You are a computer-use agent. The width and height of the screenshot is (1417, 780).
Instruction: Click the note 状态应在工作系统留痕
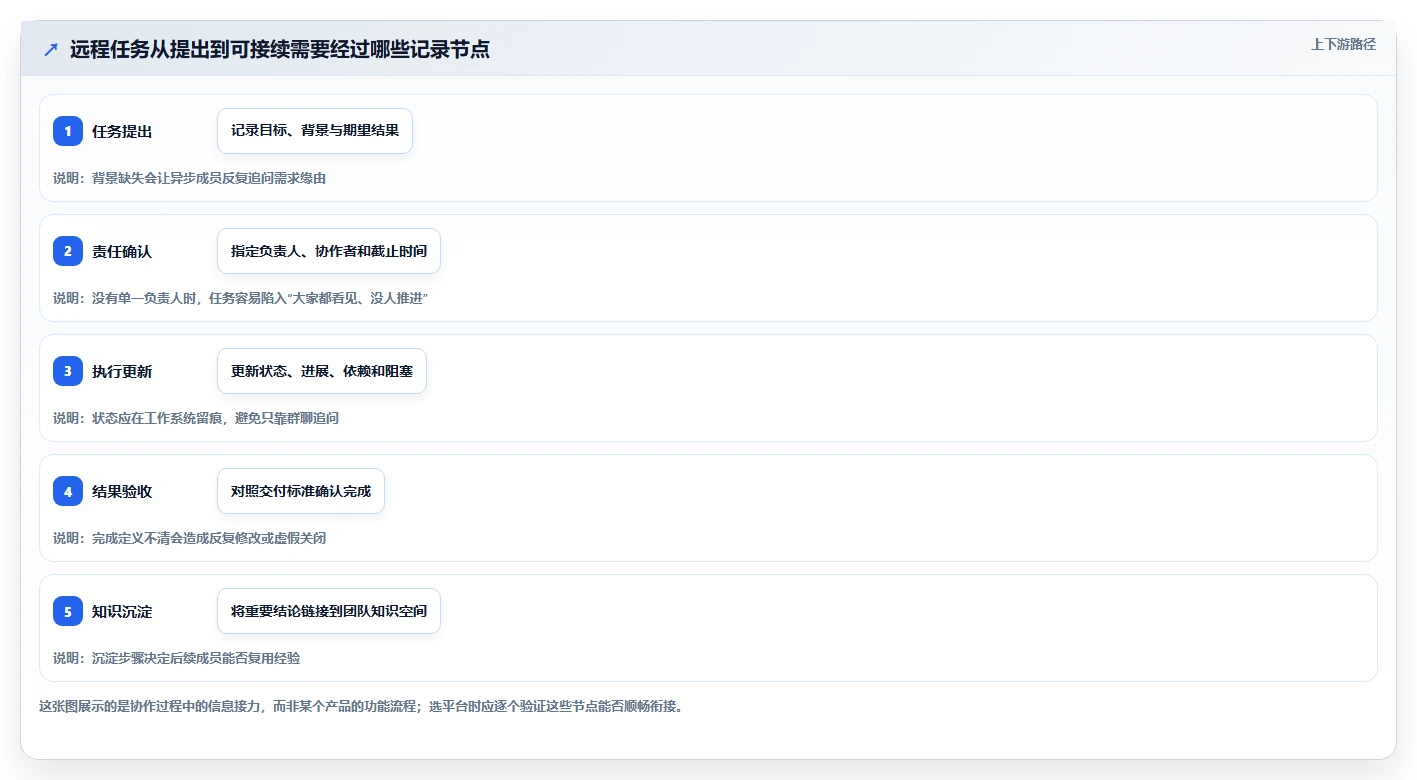(x=196, y=418)
